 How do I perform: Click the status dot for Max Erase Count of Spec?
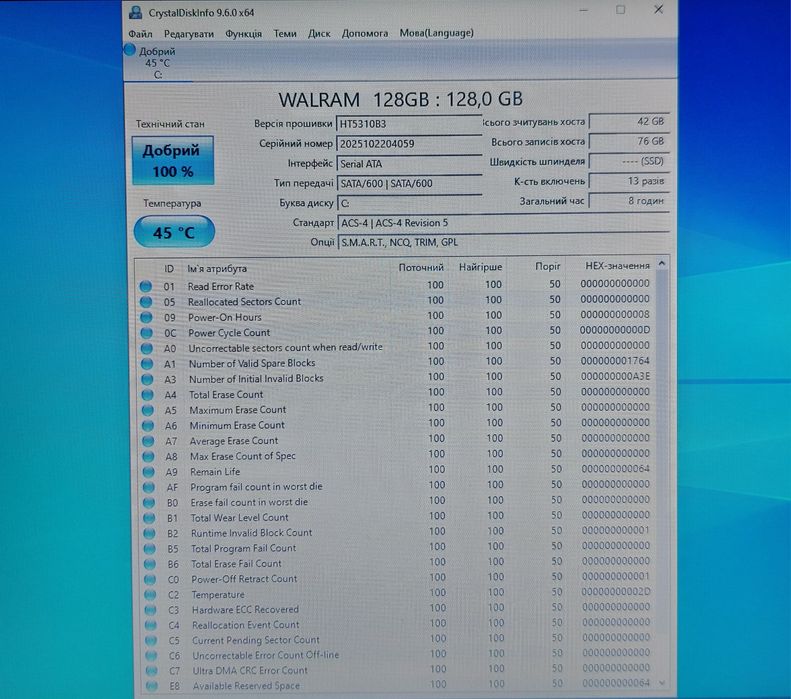(148, 456)
